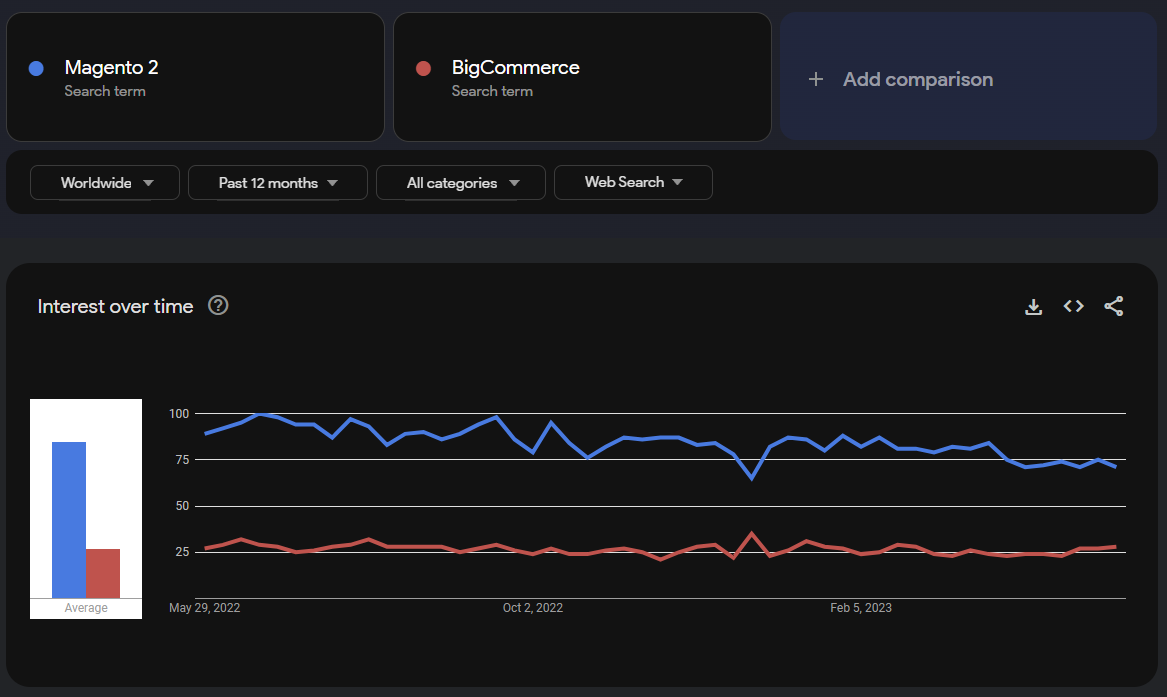
Task: Open help for Interest over time
Action: (x=218, y=305)
